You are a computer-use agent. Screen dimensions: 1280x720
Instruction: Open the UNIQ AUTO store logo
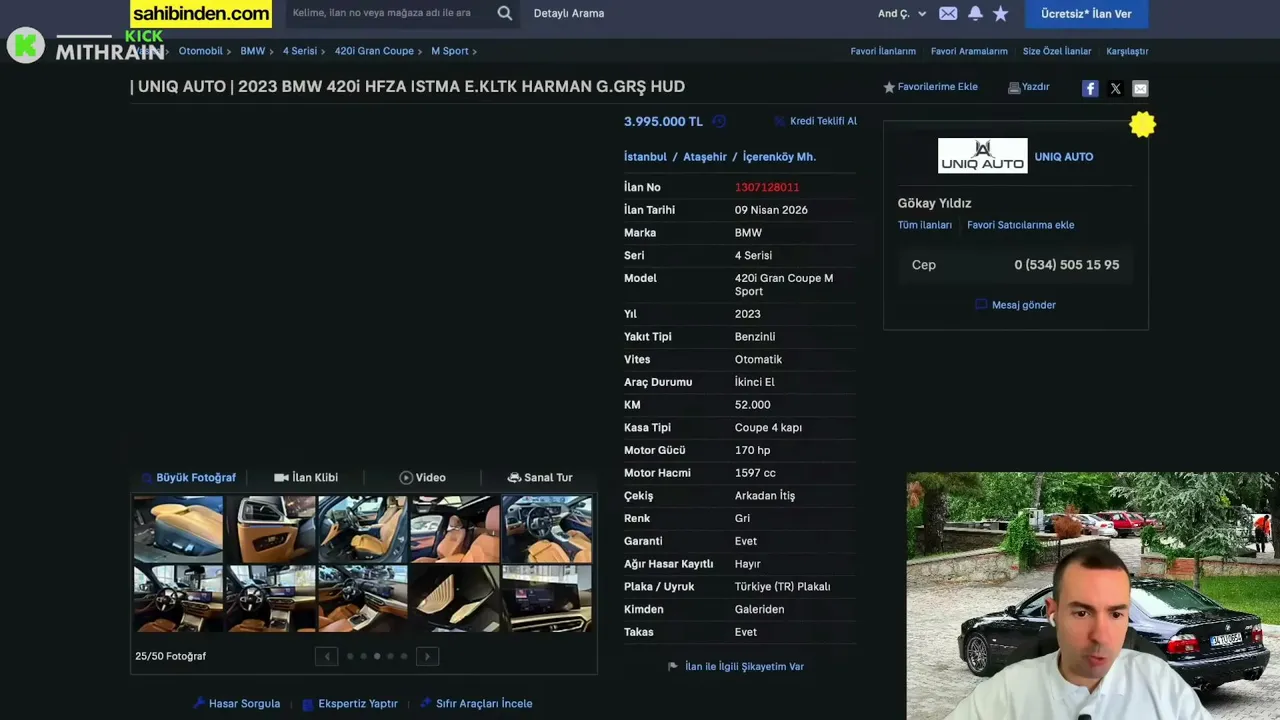[x=982, y=156]
